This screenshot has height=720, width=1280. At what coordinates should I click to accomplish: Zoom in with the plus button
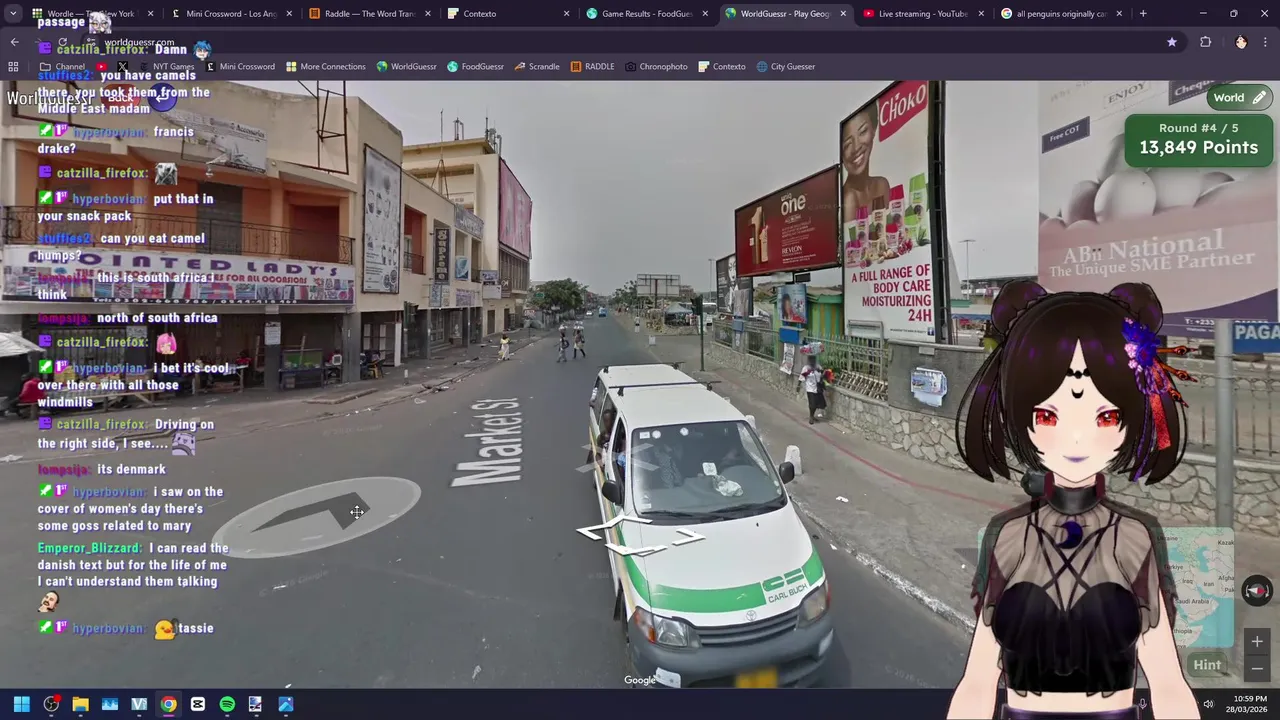(1257, 642)
